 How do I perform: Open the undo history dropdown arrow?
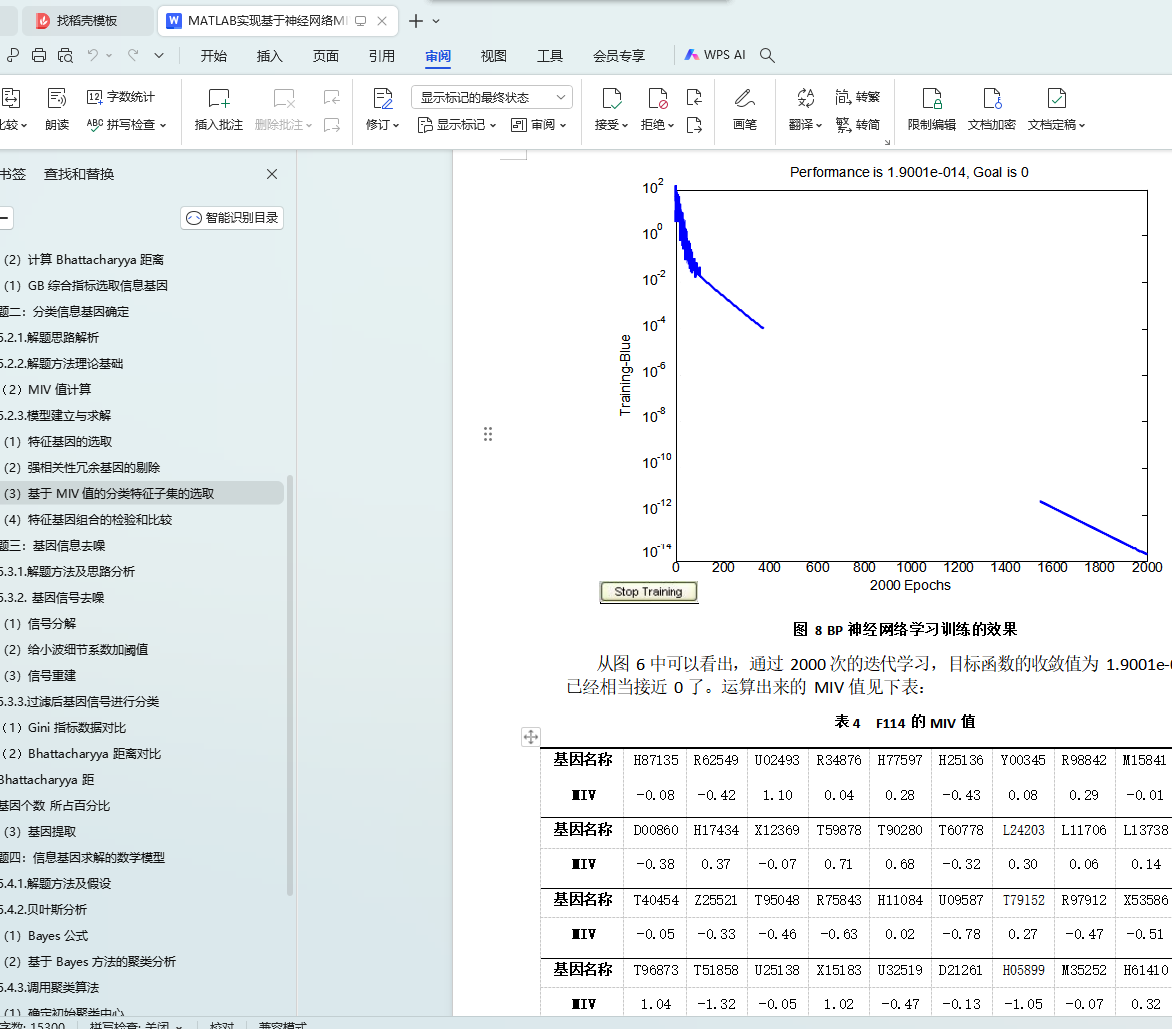tap(109, 55)
